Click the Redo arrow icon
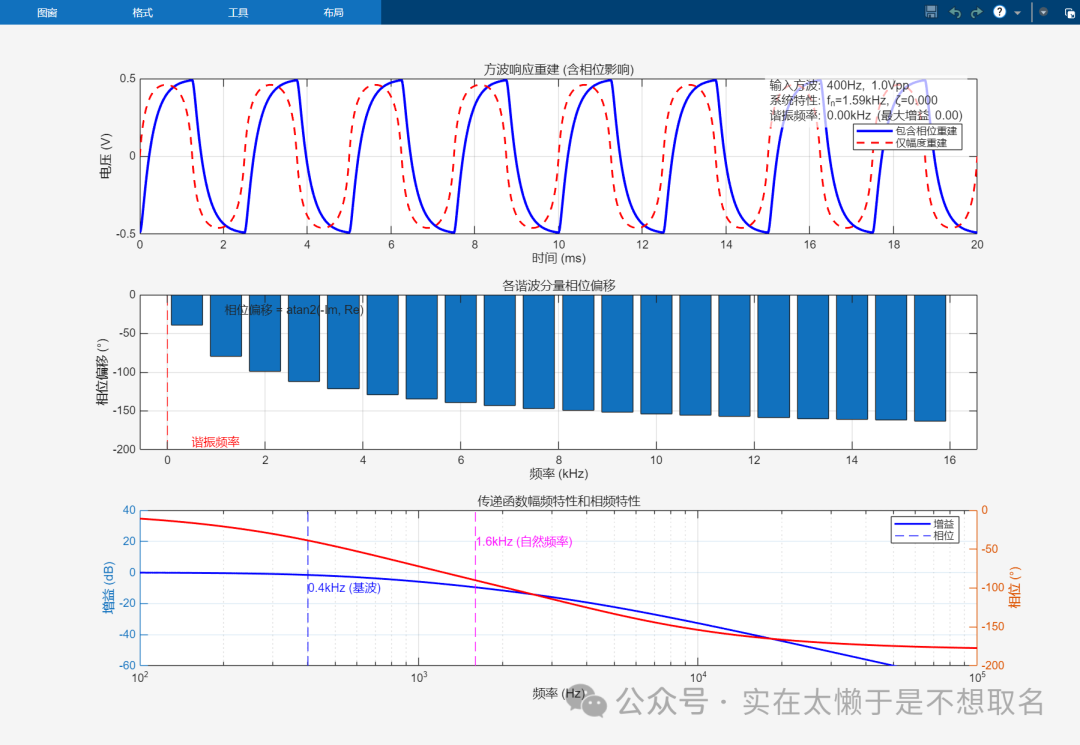Image resolution: width=1080 pixels, height=745 pixels. point(976,12)
